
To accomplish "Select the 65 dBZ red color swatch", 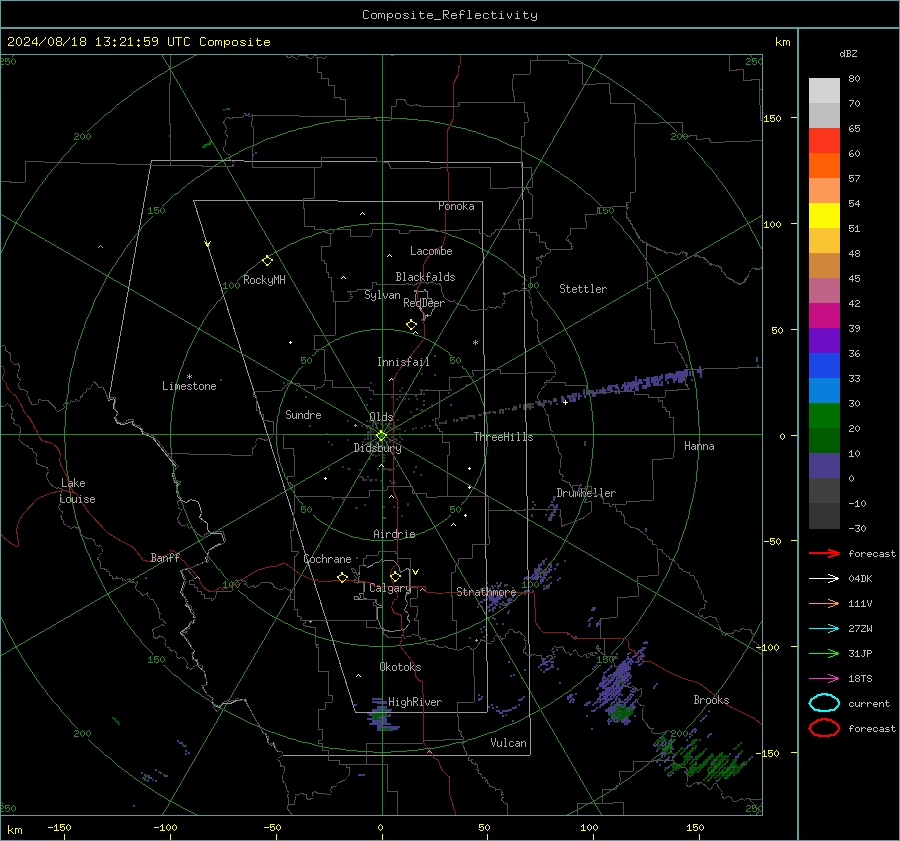I will 824,141.
